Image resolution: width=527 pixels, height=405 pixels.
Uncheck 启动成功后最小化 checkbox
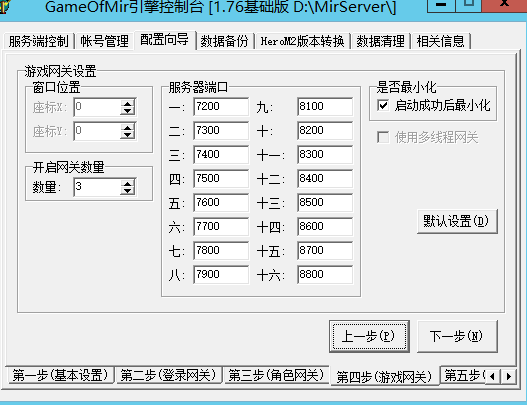383,105
